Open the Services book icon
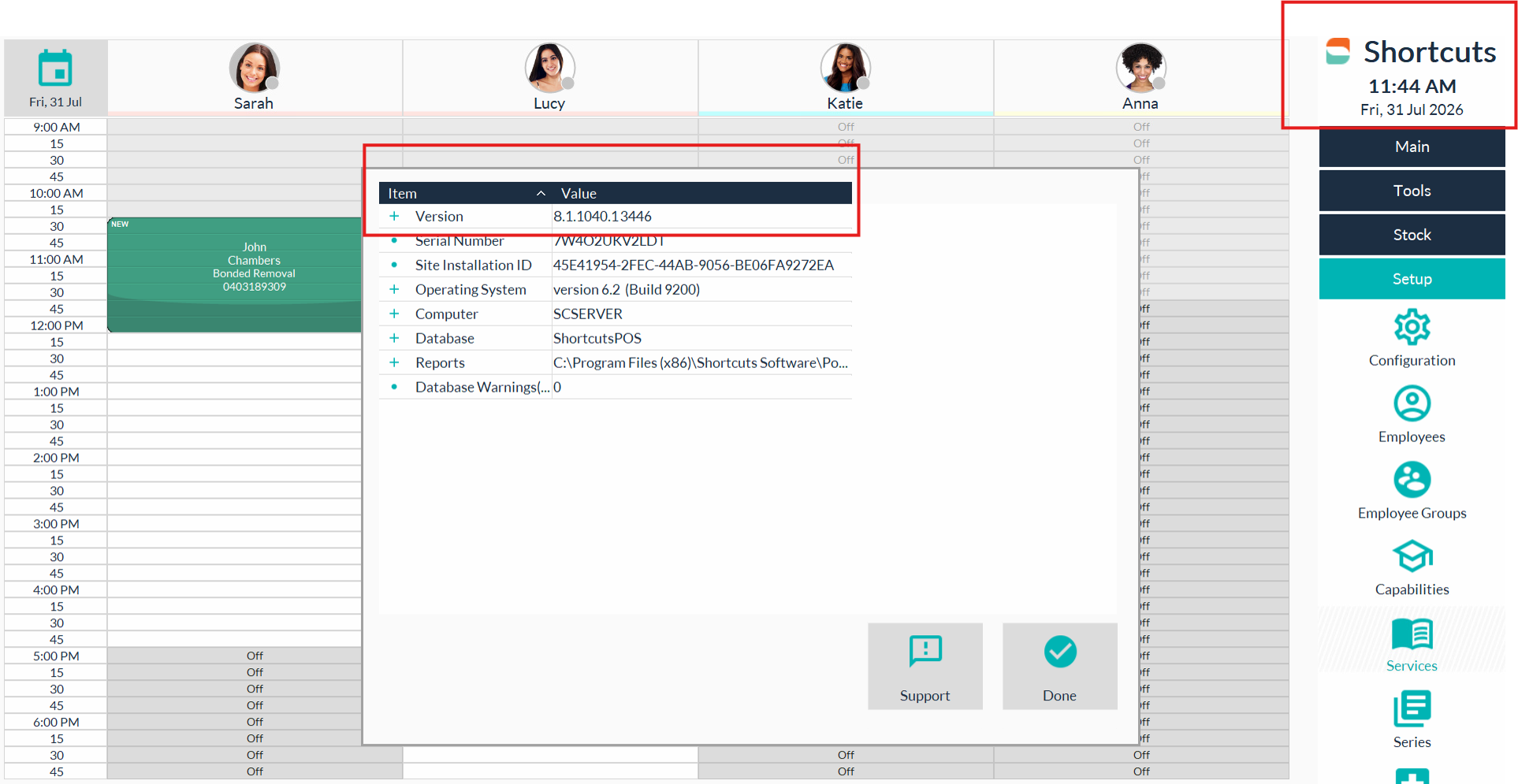This screenshot has height=784, width=1518. pos(1412,634)
